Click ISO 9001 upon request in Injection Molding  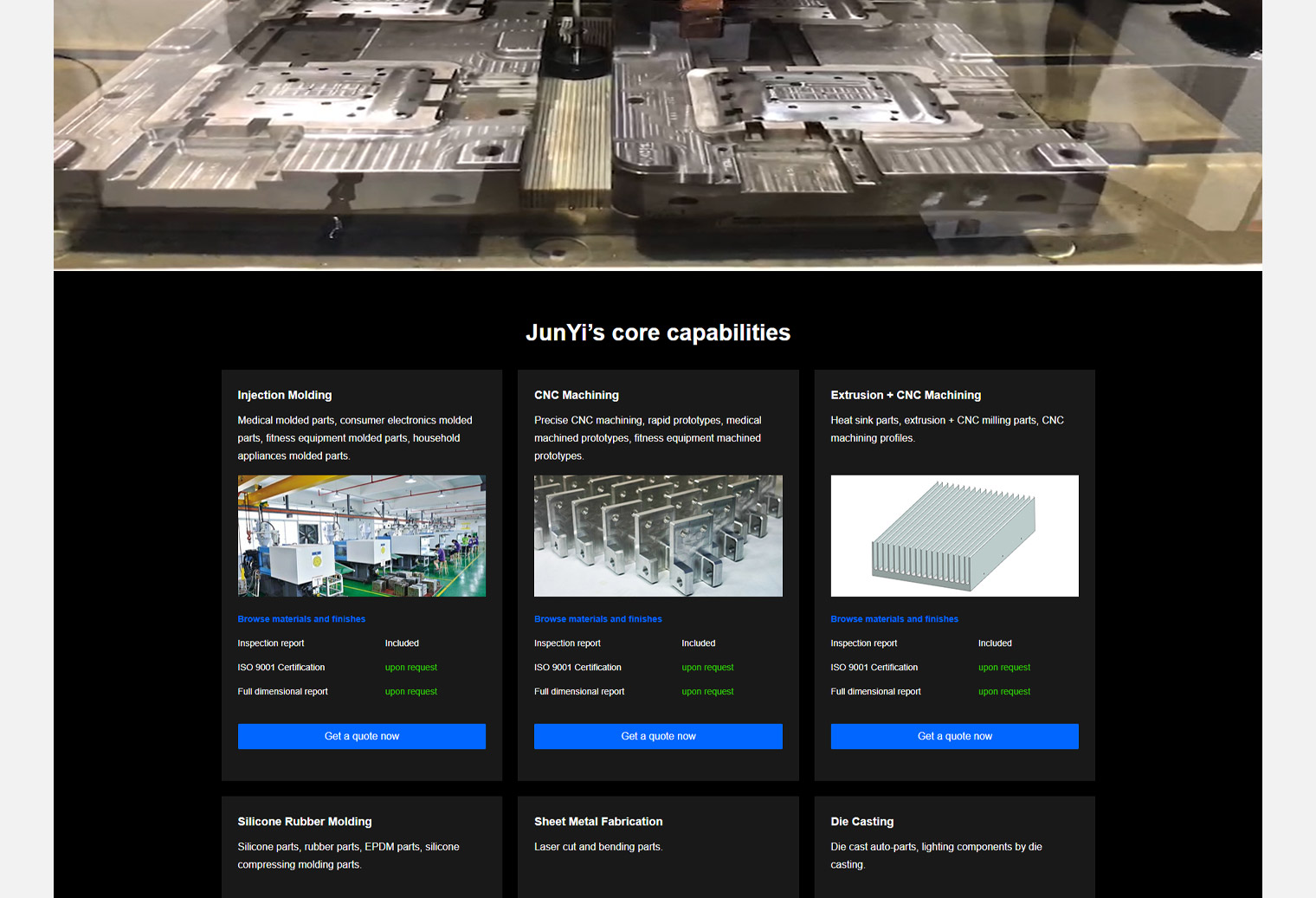click(410, 668)
